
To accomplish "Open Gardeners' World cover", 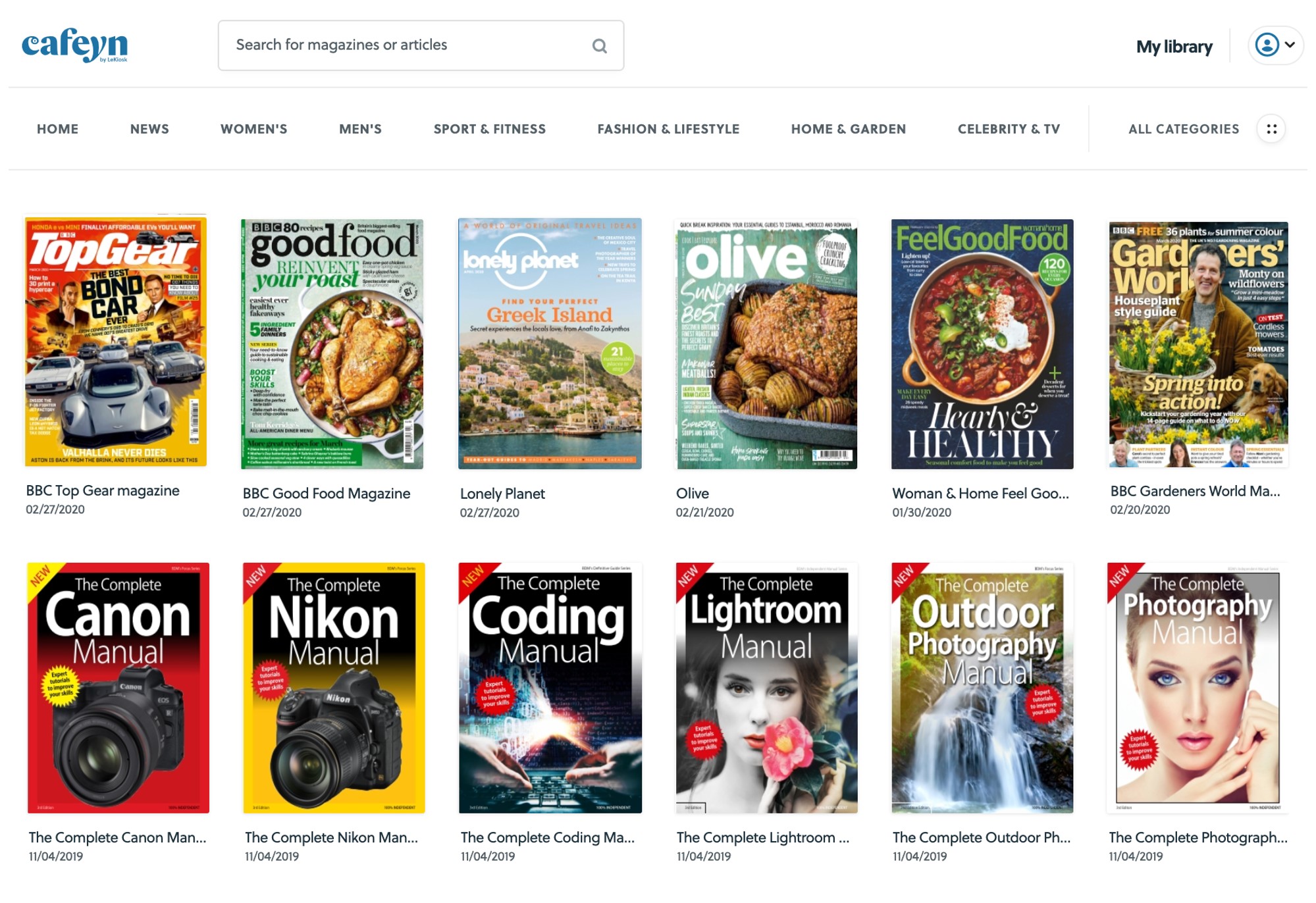I will (x=1198, y=344).
